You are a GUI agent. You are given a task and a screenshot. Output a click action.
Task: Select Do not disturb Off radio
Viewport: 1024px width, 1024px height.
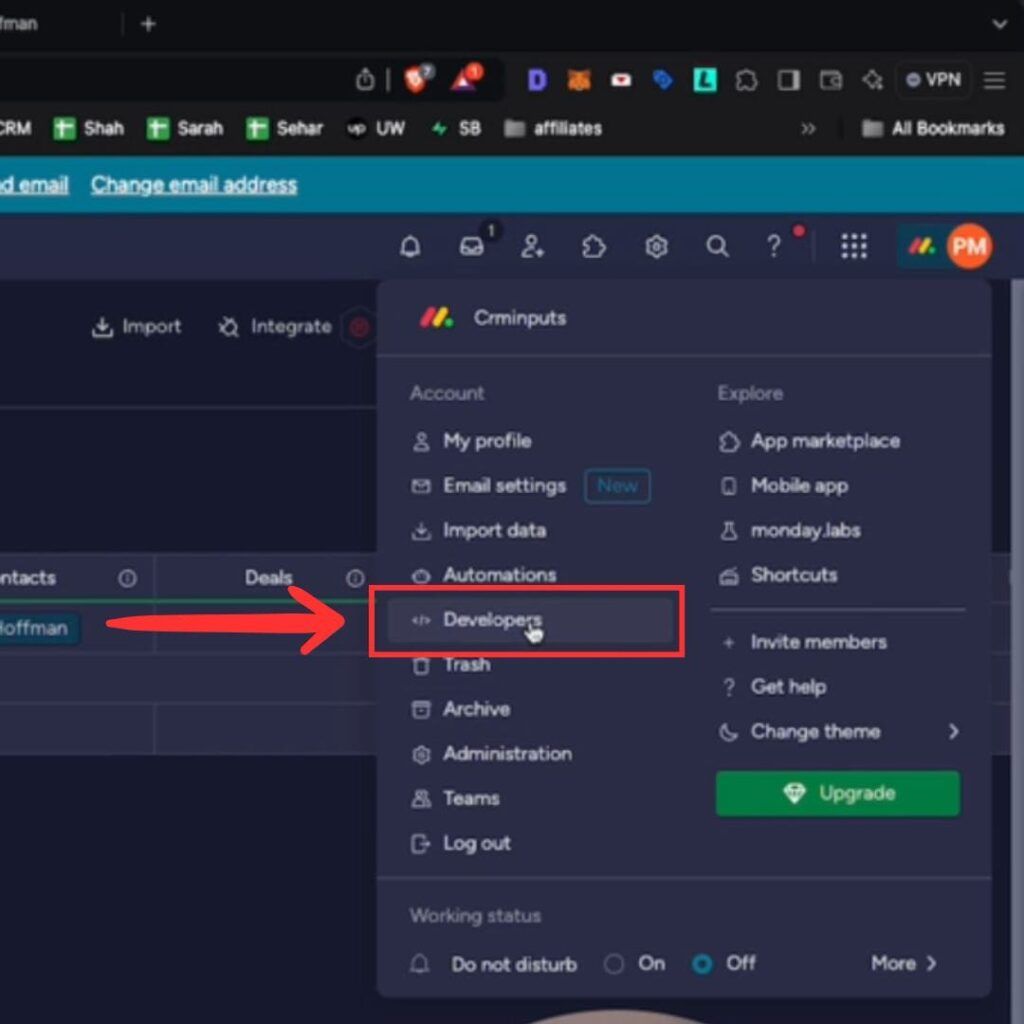[702, 964]
